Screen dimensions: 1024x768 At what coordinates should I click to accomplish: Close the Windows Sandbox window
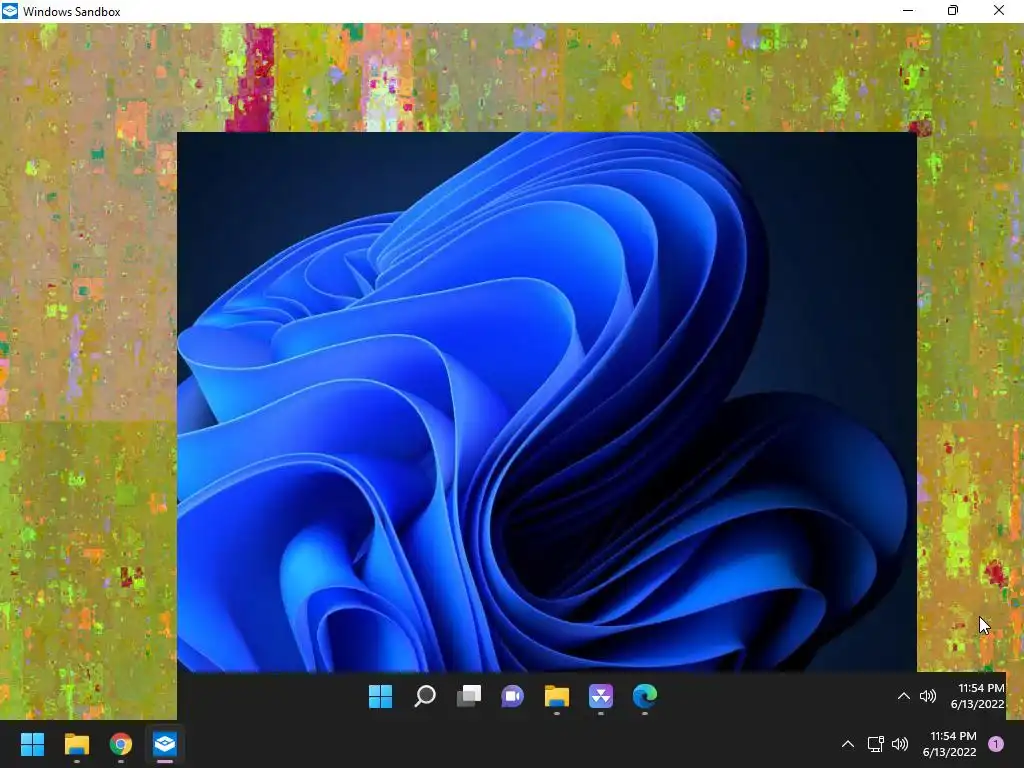(x=999, y=10)
